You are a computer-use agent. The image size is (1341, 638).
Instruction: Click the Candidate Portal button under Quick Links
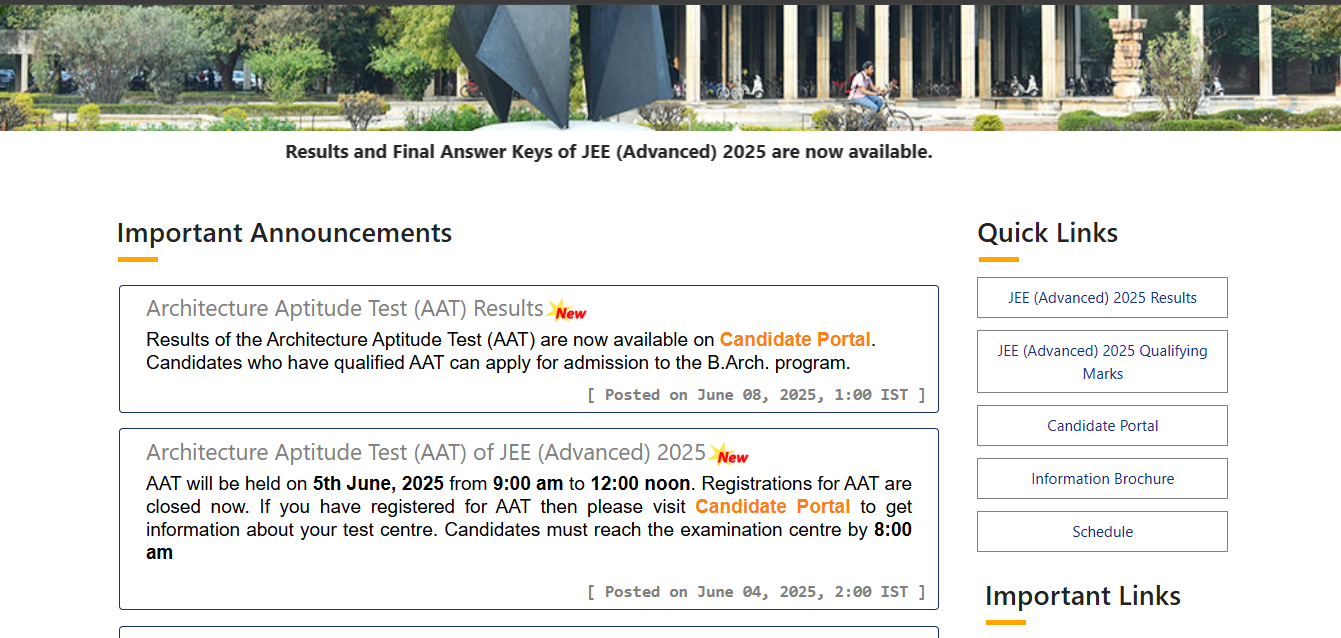1102,426
